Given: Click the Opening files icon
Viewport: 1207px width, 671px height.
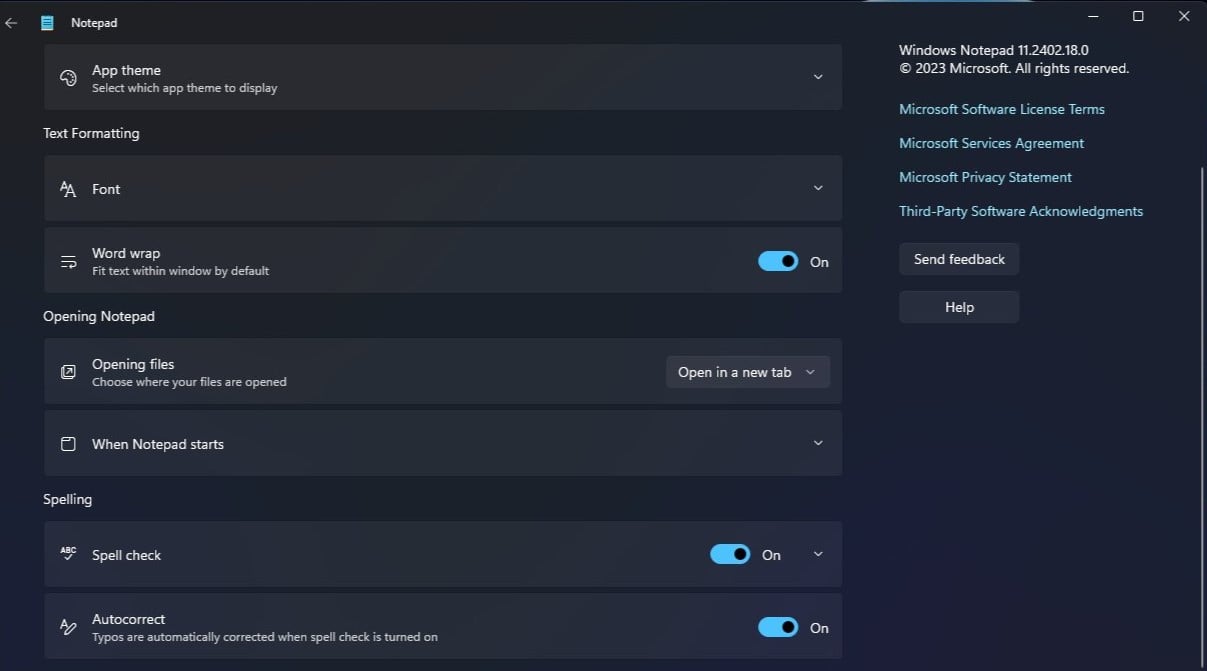Looking at the screenshot, I should click(x=68, y=372).
